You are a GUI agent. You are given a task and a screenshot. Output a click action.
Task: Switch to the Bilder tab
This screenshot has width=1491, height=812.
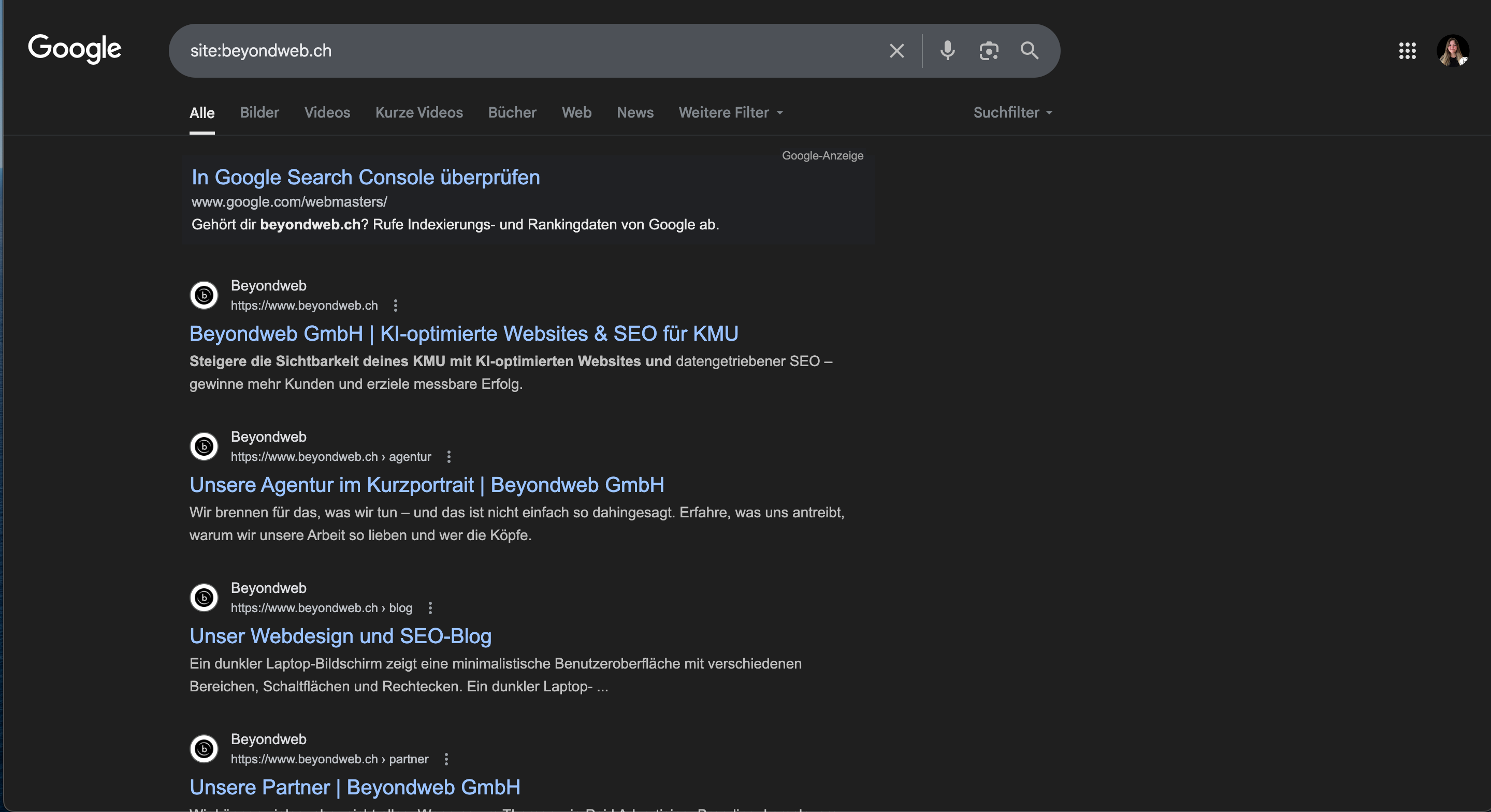pos(259,112)
